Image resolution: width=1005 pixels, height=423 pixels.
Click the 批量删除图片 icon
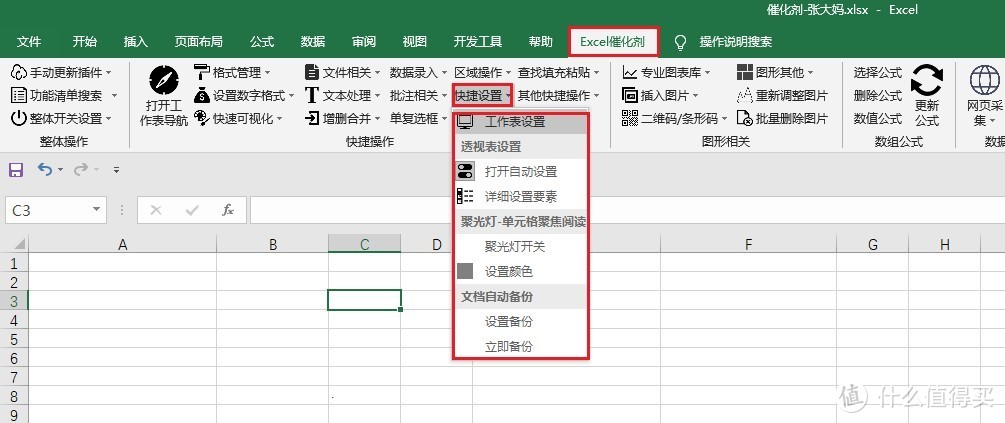click(744, 119)
